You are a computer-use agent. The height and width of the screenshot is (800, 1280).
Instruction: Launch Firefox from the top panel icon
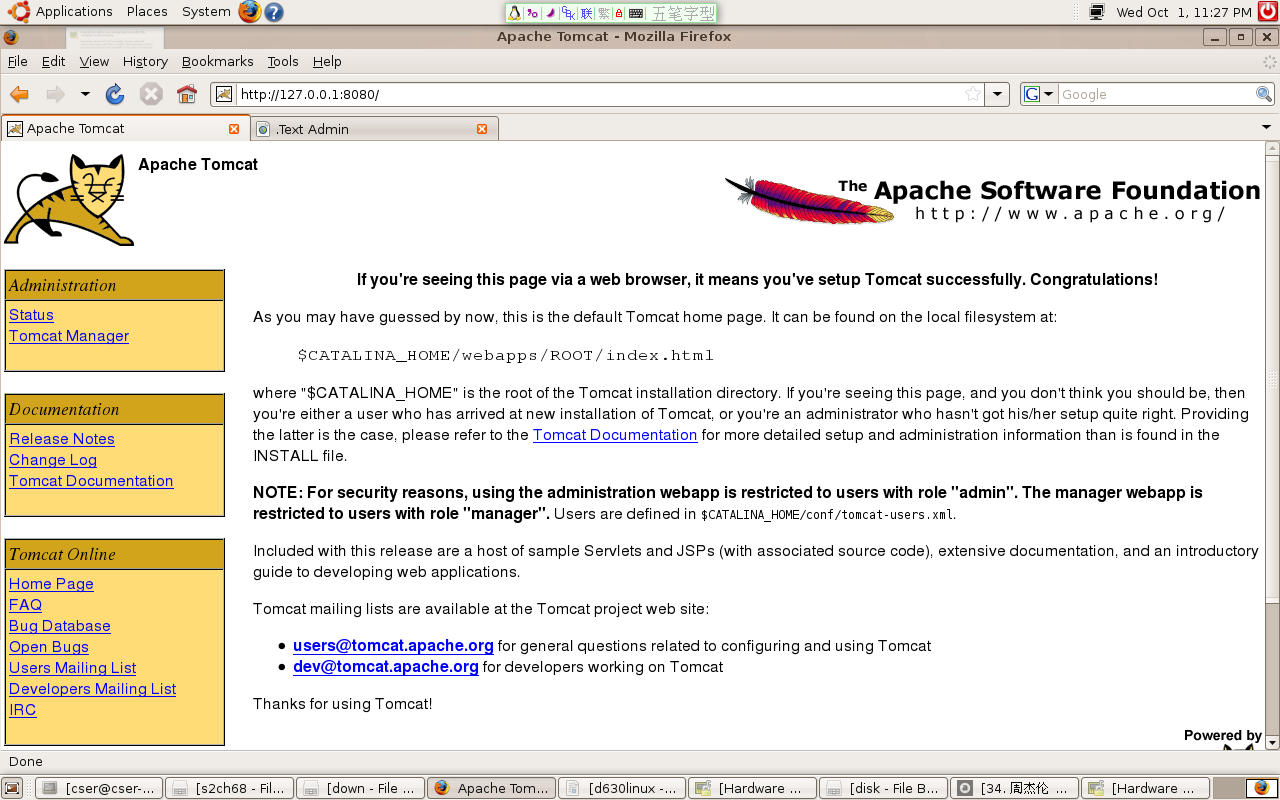pos(250,12)
